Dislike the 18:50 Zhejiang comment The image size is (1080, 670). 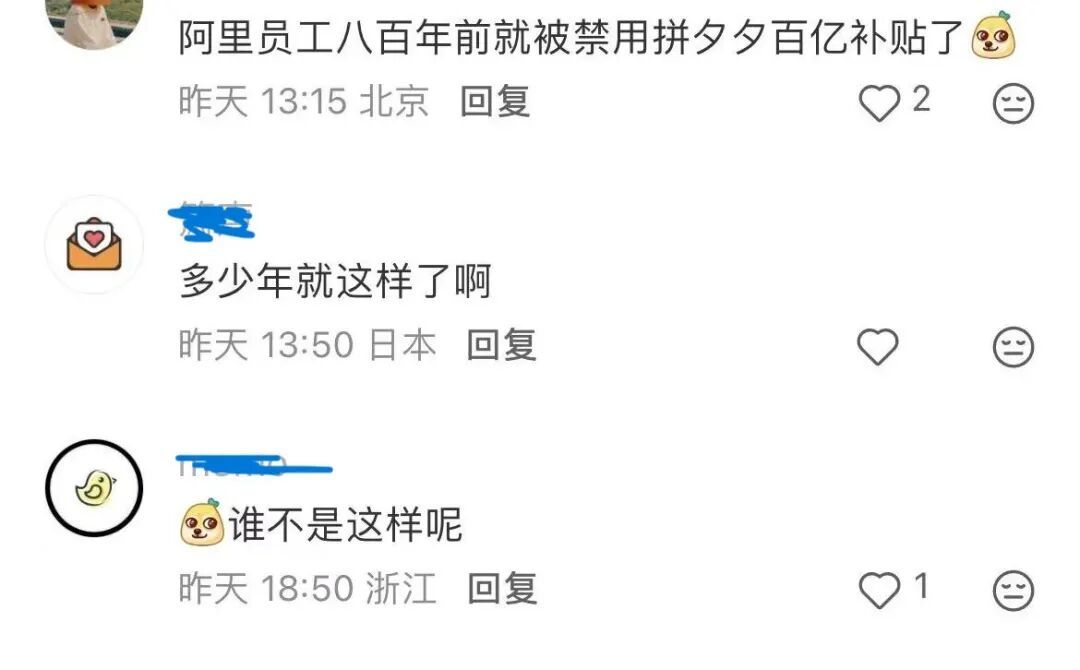[x=1013, y=590]
